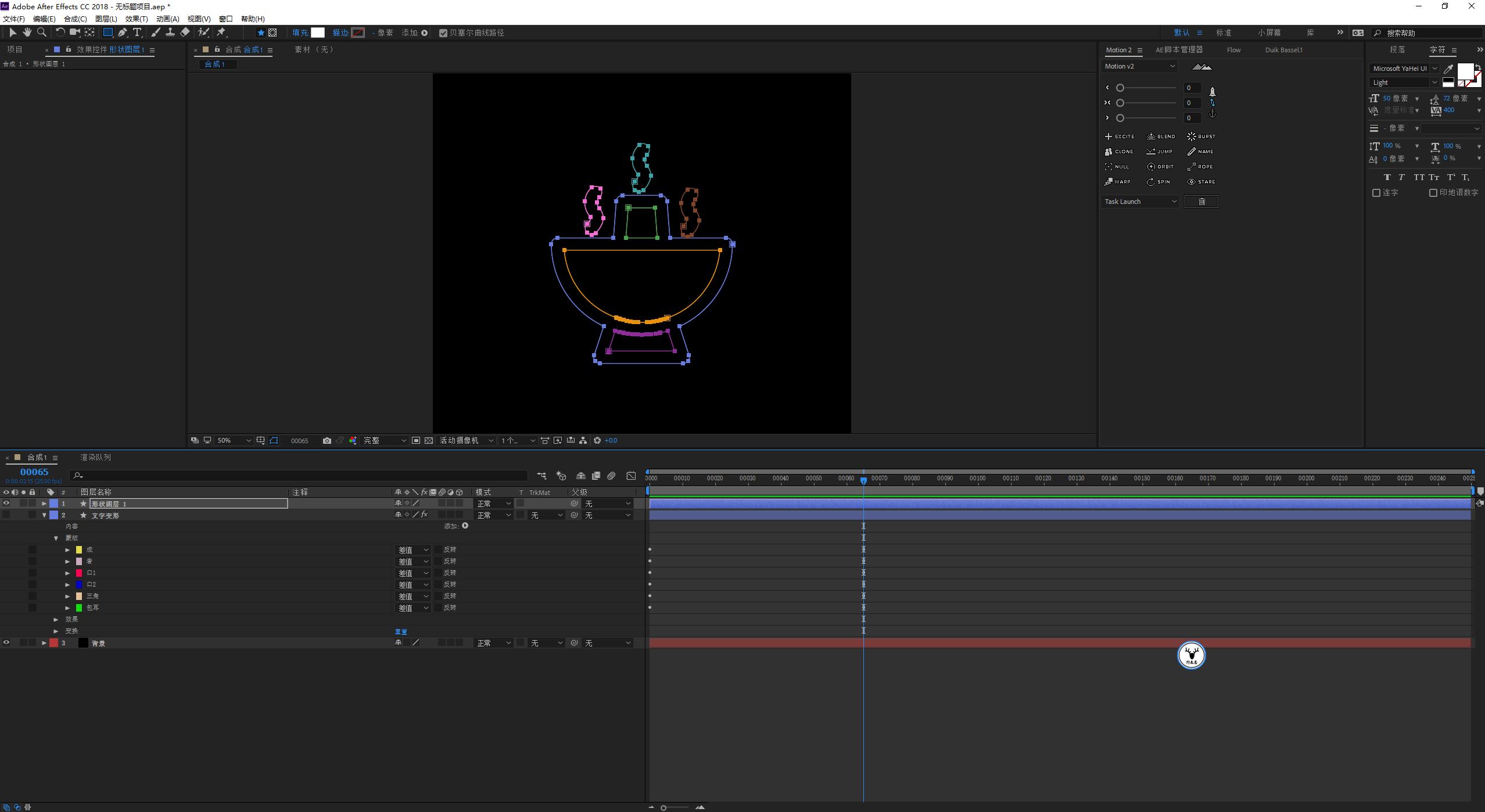The width and height of the screenshot is (1485, 812).
Task: Click the EXCITE button in Motion panel
Action: pyautogui.click(x=1120, y=136)
